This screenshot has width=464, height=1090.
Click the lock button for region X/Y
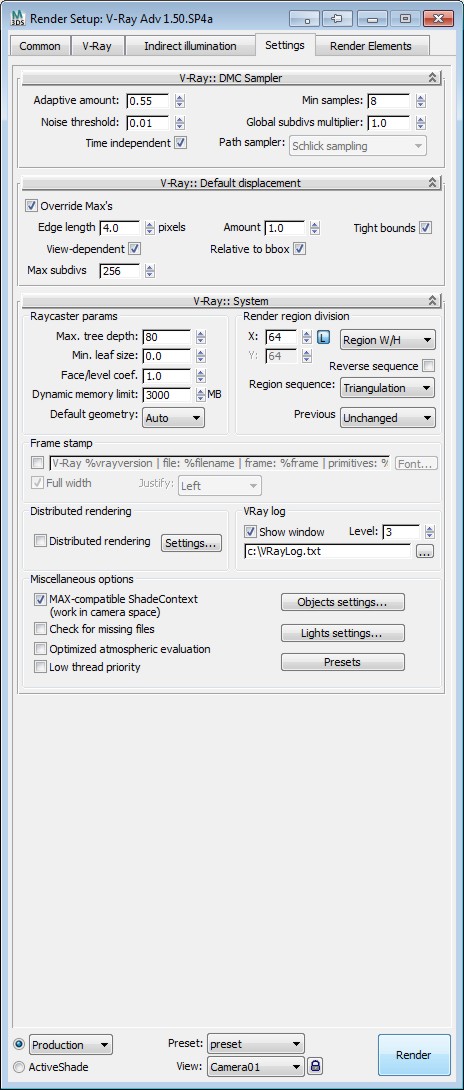[324, 338]
